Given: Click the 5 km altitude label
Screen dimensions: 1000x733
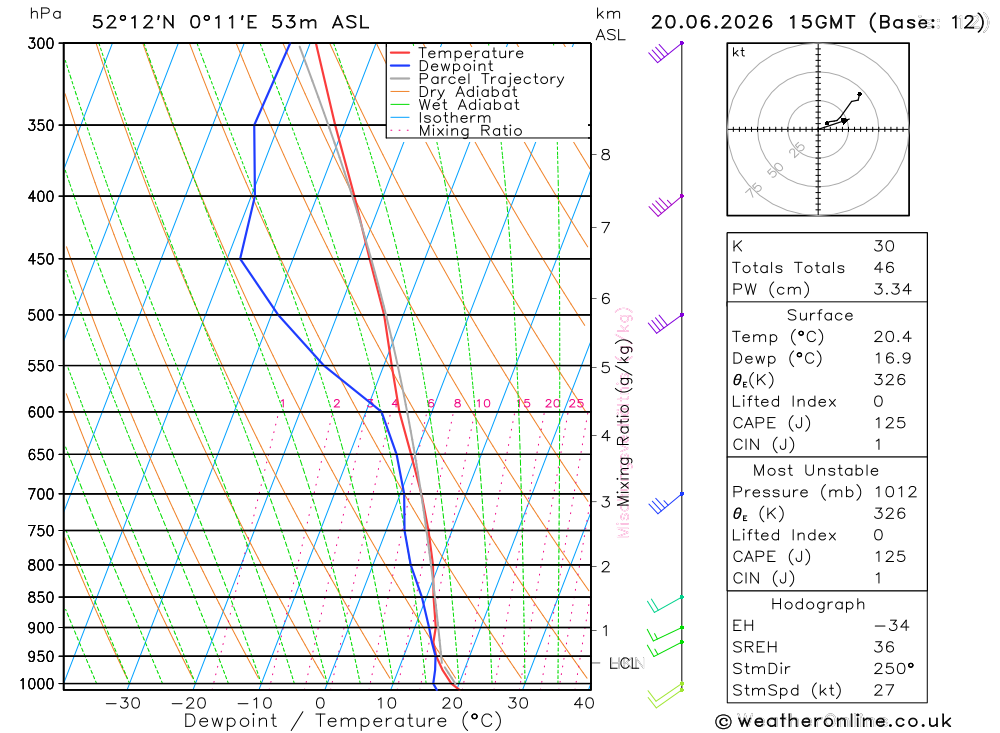Looking at the screenshot, I should click(x=605, y=367).
